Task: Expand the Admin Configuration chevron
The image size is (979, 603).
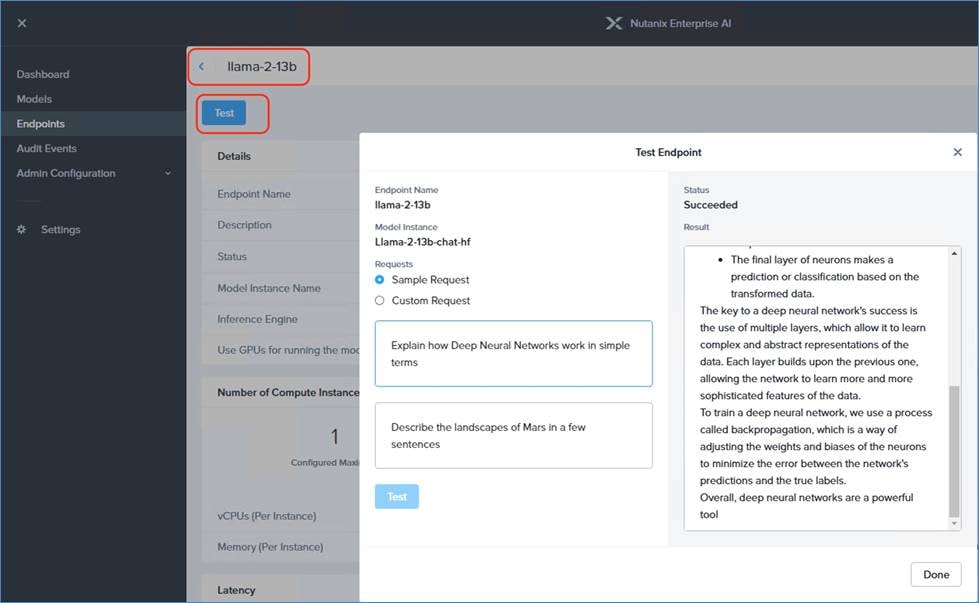Action: point(168,174)
